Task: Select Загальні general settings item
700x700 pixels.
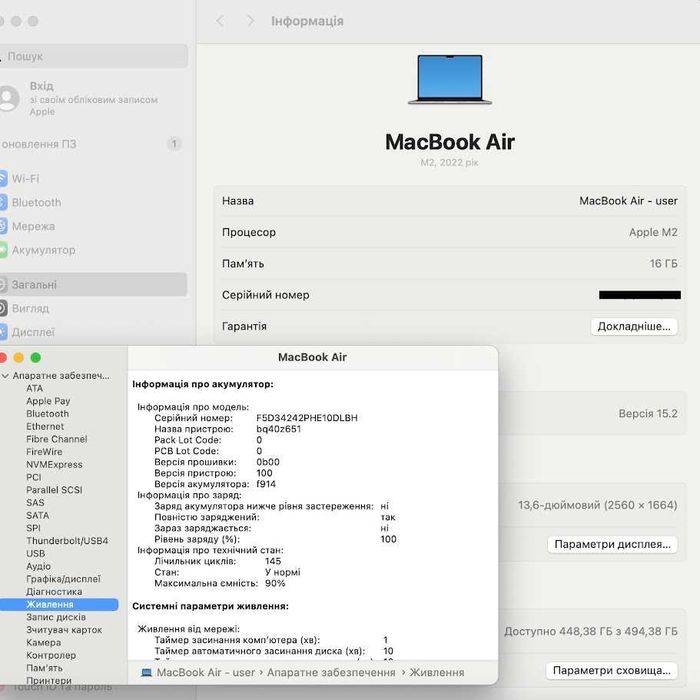Action: (x=93, y=284)
